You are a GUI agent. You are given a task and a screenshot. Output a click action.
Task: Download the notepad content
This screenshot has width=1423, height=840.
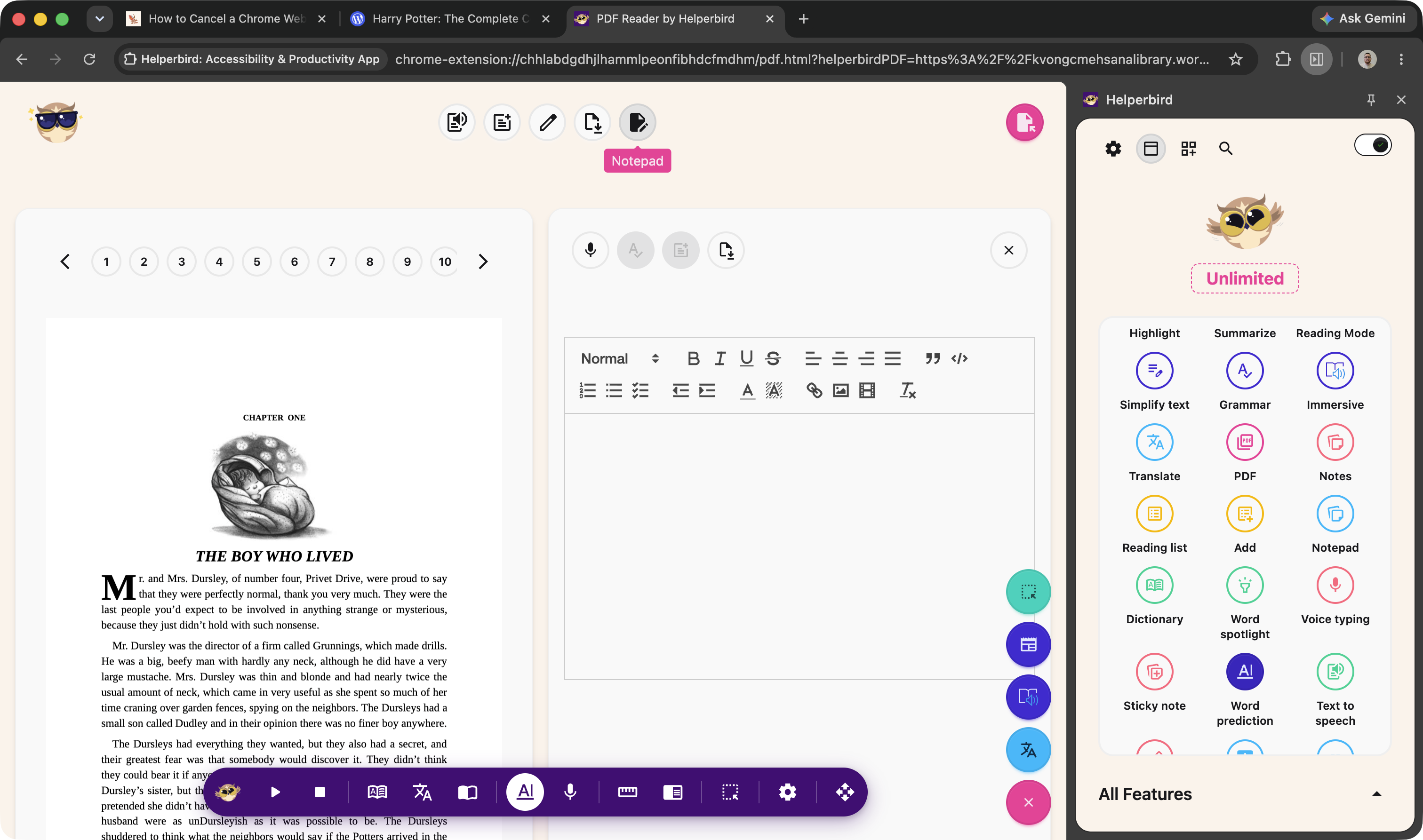[x=726, y=250]
